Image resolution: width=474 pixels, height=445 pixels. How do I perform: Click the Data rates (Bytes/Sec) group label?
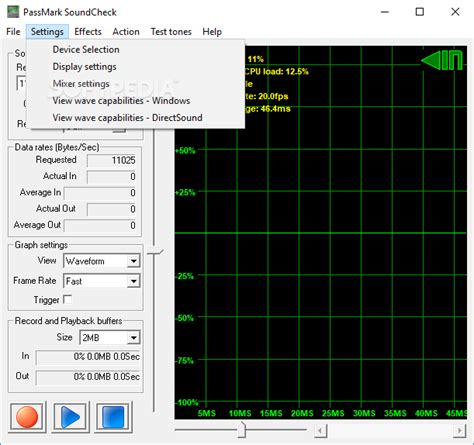point(57,147)
